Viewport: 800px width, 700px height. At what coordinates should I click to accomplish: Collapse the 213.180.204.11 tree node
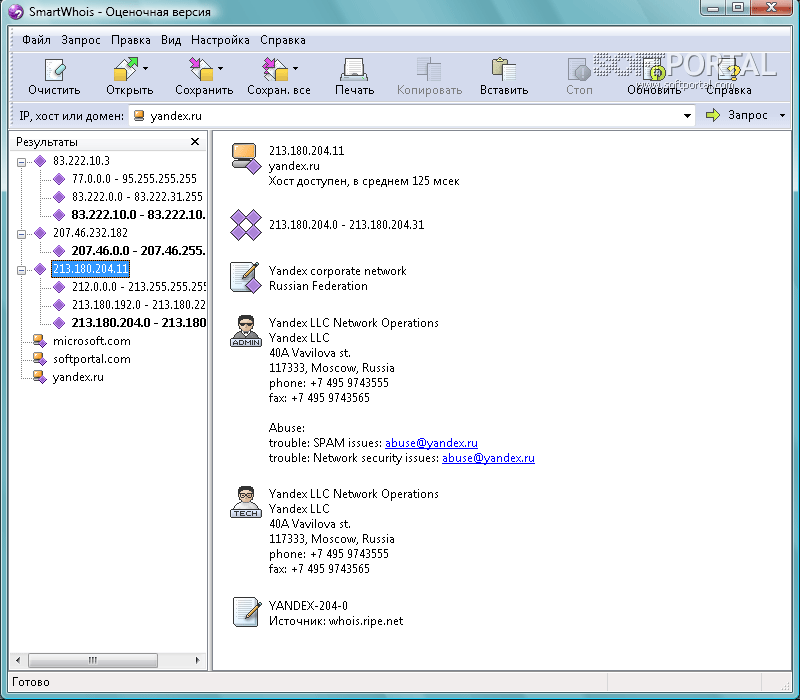(21, 270)
